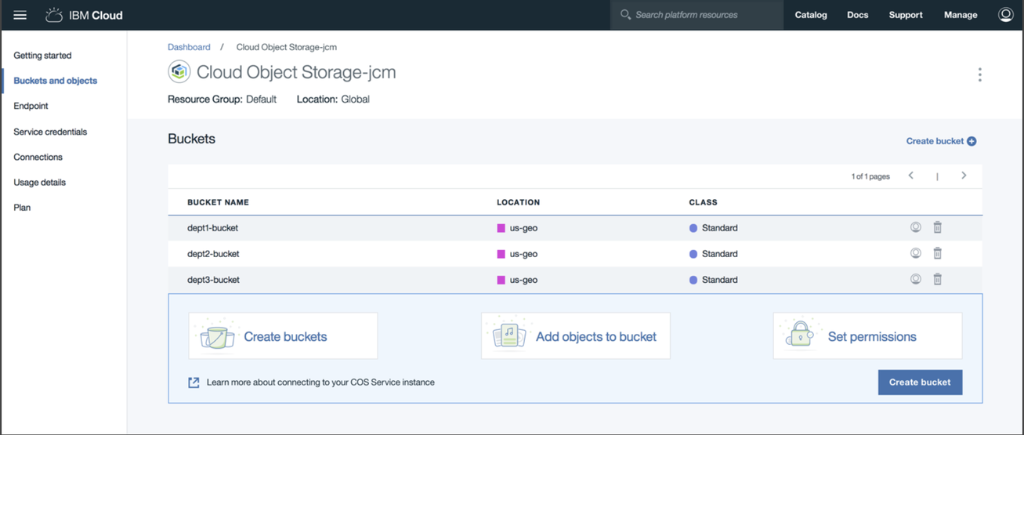Open access policy icon for dept3-bucket
Viewport: 1024px width, 527px height.
(915, 280)
